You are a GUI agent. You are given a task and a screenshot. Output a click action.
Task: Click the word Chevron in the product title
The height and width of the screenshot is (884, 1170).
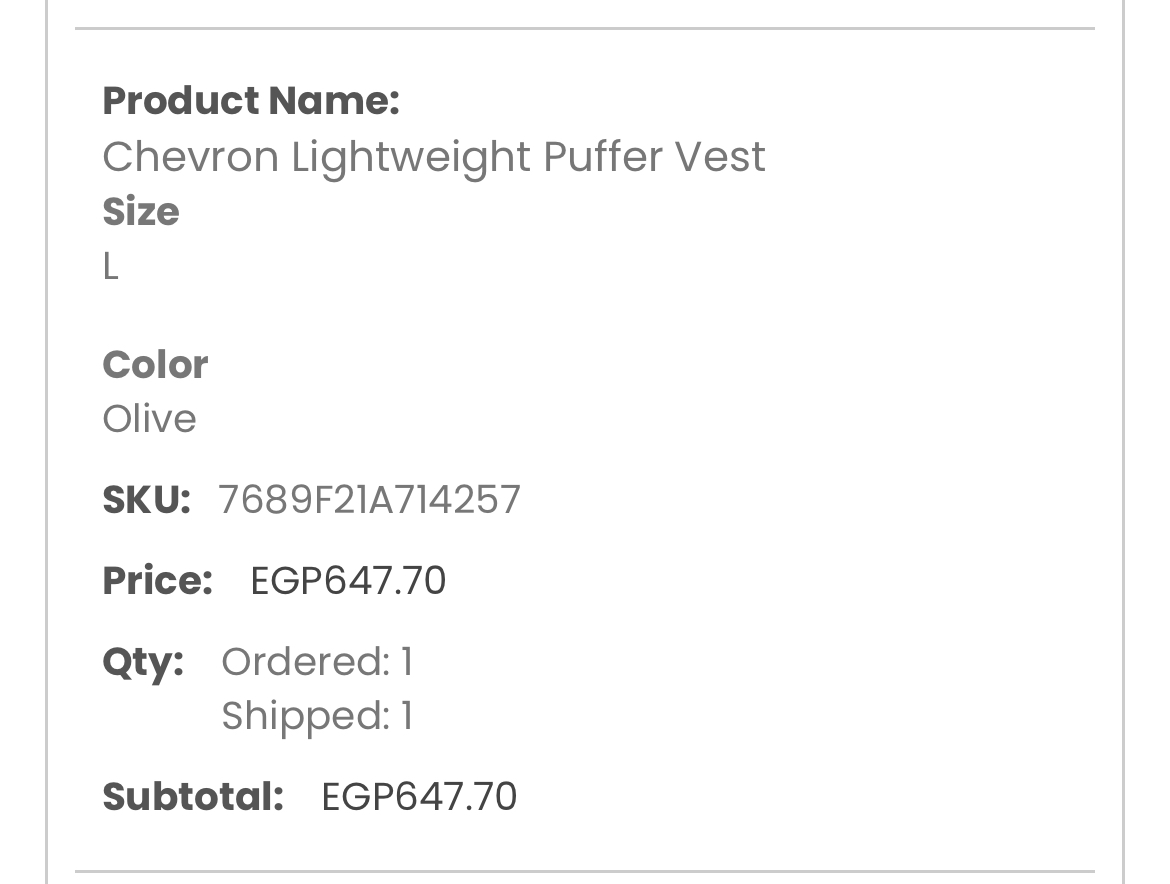click(x=190, y=157)
